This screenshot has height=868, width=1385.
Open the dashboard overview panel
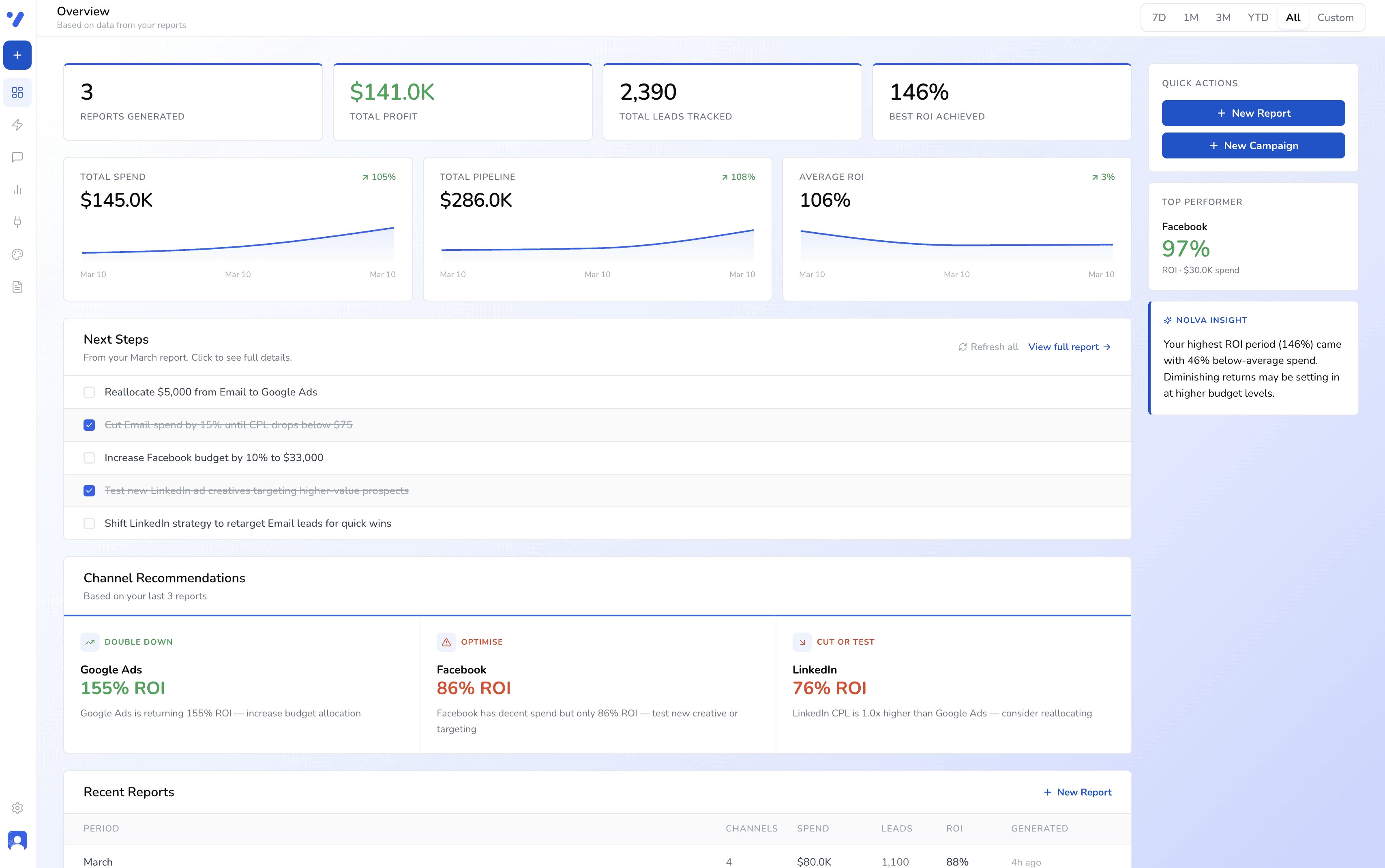pyautogui.click(x=17, y=92)
